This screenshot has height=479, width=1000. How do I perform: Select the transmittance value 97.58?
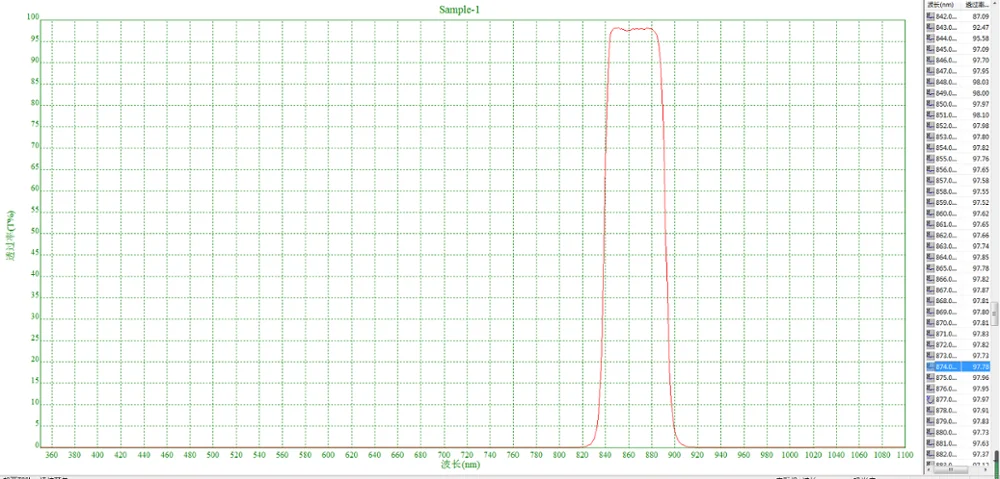[981, 181]
